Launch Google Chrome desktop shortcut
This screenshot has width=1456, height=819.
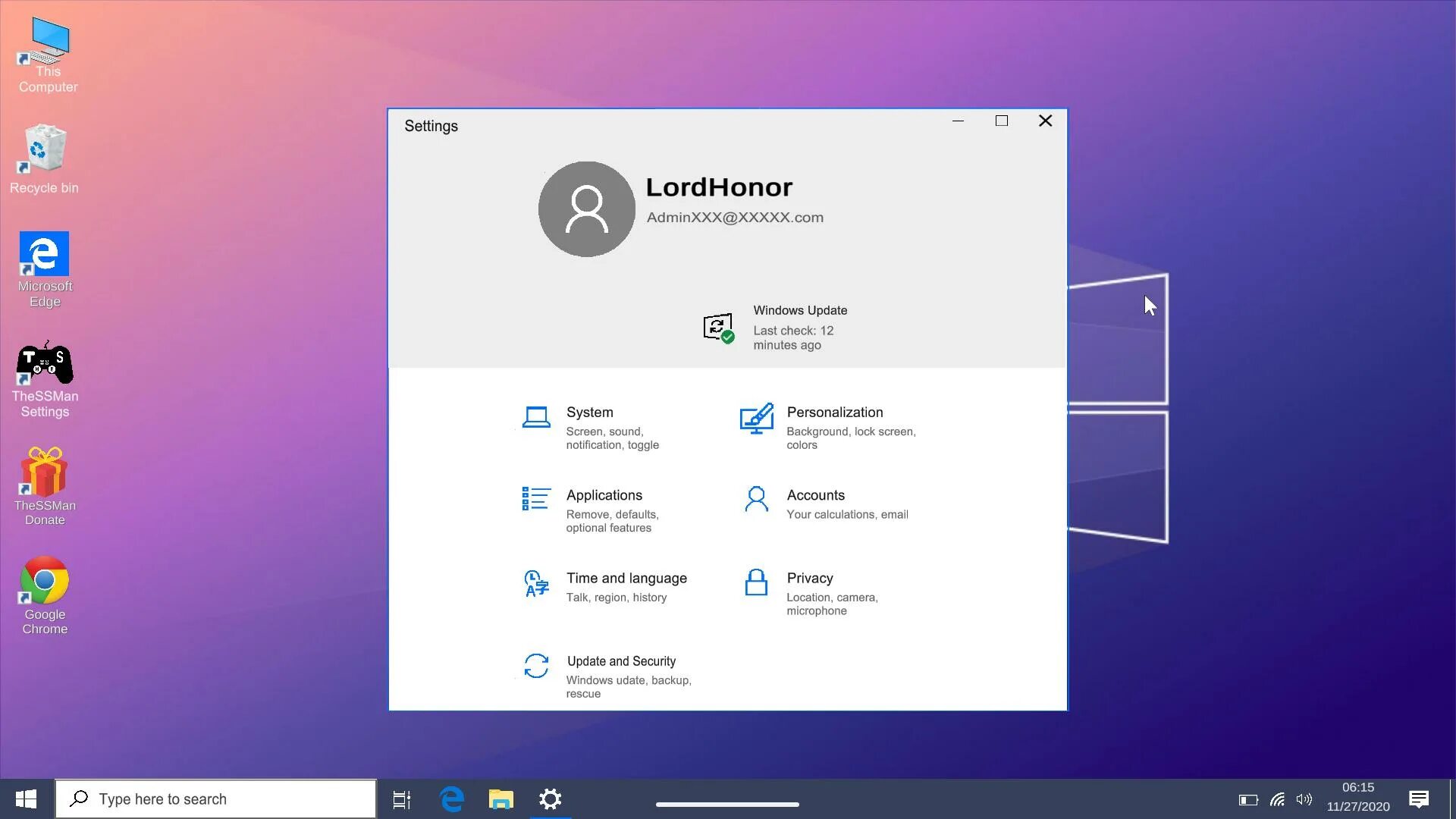tap(45, 582)
